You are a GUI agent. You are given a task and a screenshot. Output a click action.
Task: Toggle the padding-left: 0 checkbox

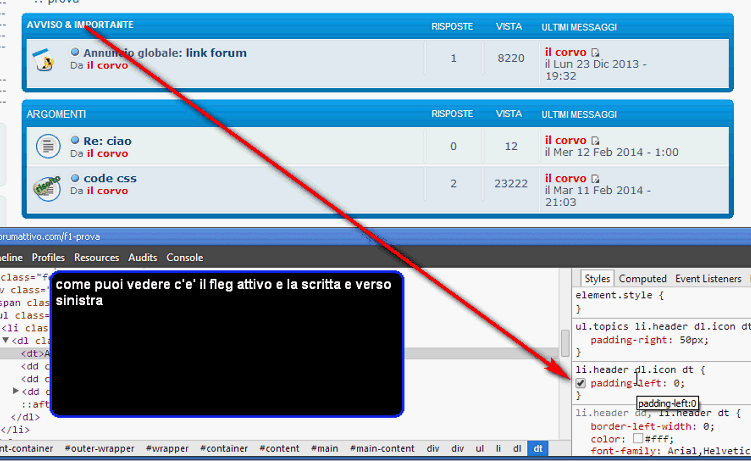[580, 383]
